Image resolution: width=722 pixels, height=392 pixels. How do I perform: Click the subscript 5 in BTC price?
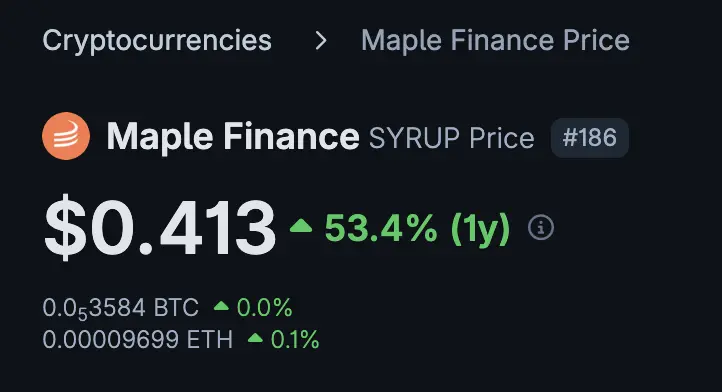(x=82, y=314)
